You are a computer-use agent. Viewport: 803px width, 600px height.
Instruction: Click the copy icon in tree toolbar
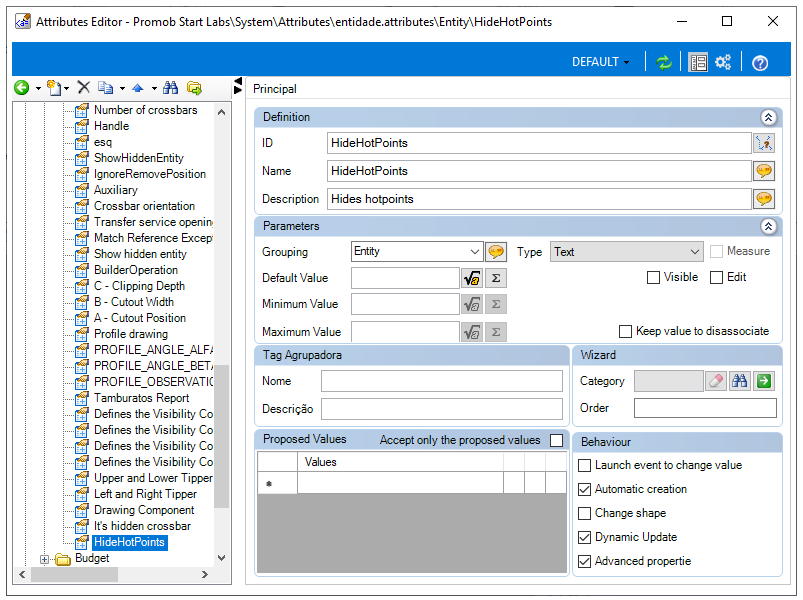pos(105,88)
